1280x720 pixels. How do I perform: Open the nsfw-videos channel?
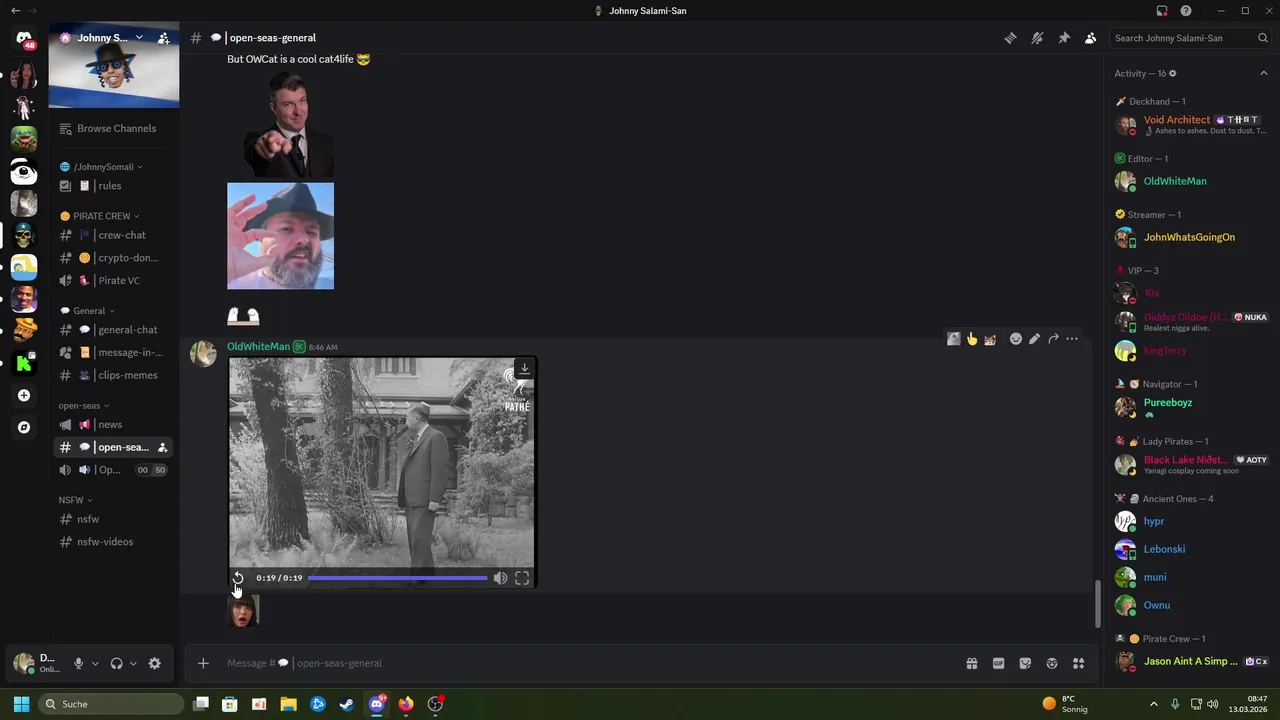click(113, 542)
